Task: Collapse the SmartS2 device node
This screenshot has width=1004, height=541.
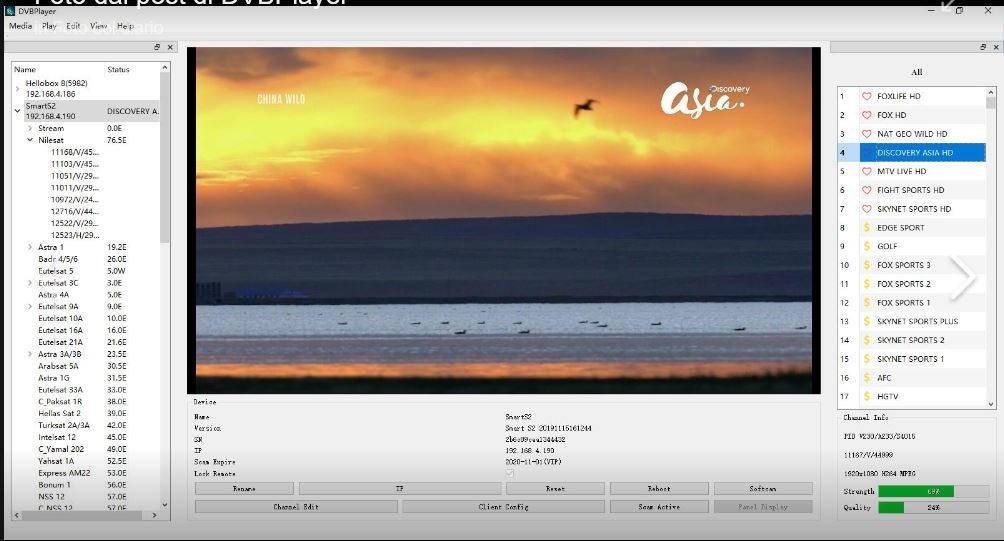Action: click(17, 111)
